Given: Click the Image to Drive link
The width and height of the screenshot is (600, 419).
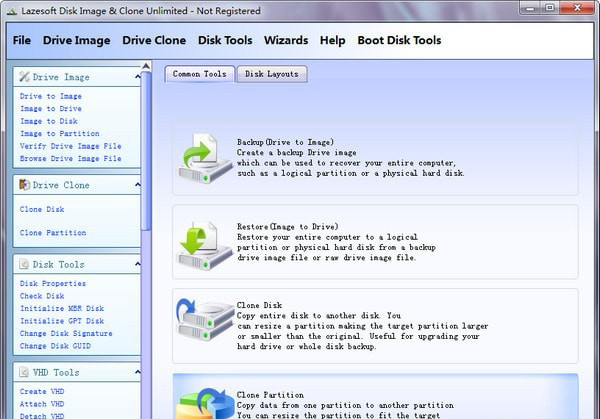Looking at the screenshot, I should (51, 109).
